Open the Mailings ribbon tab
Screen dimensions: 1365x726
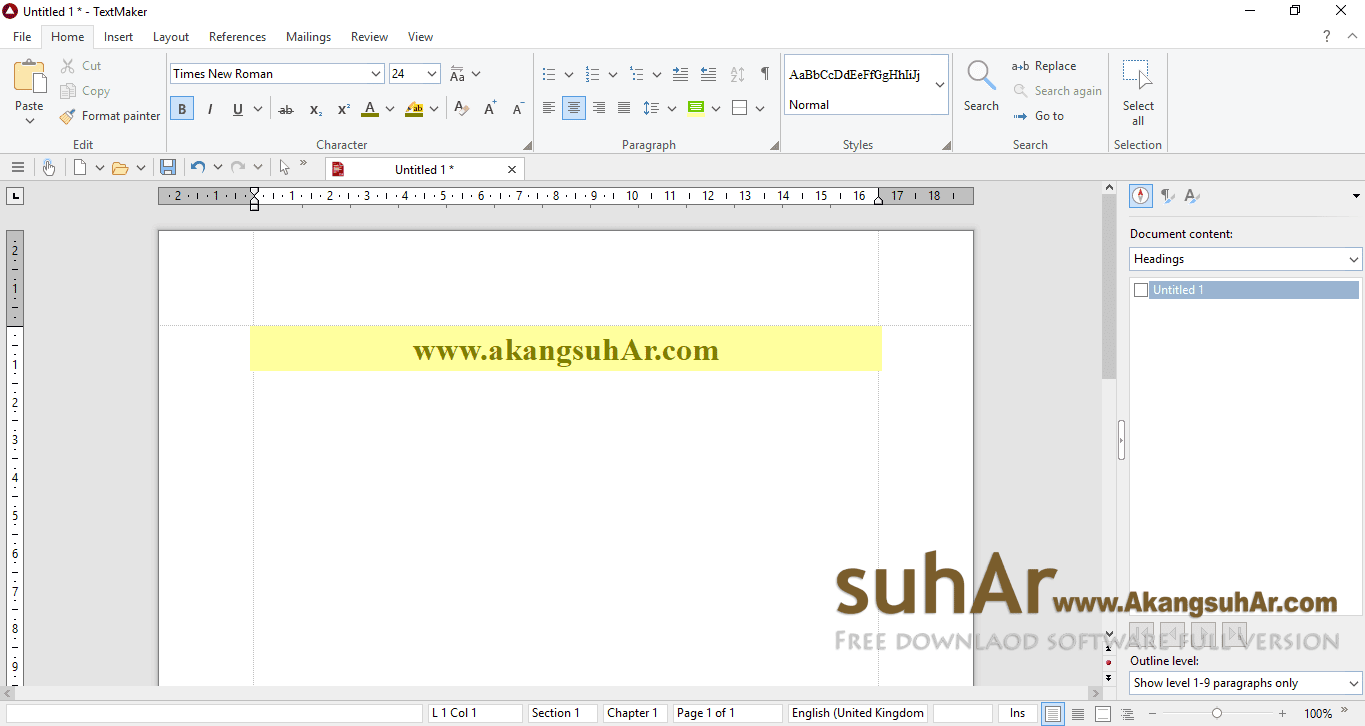pos(308,37)
